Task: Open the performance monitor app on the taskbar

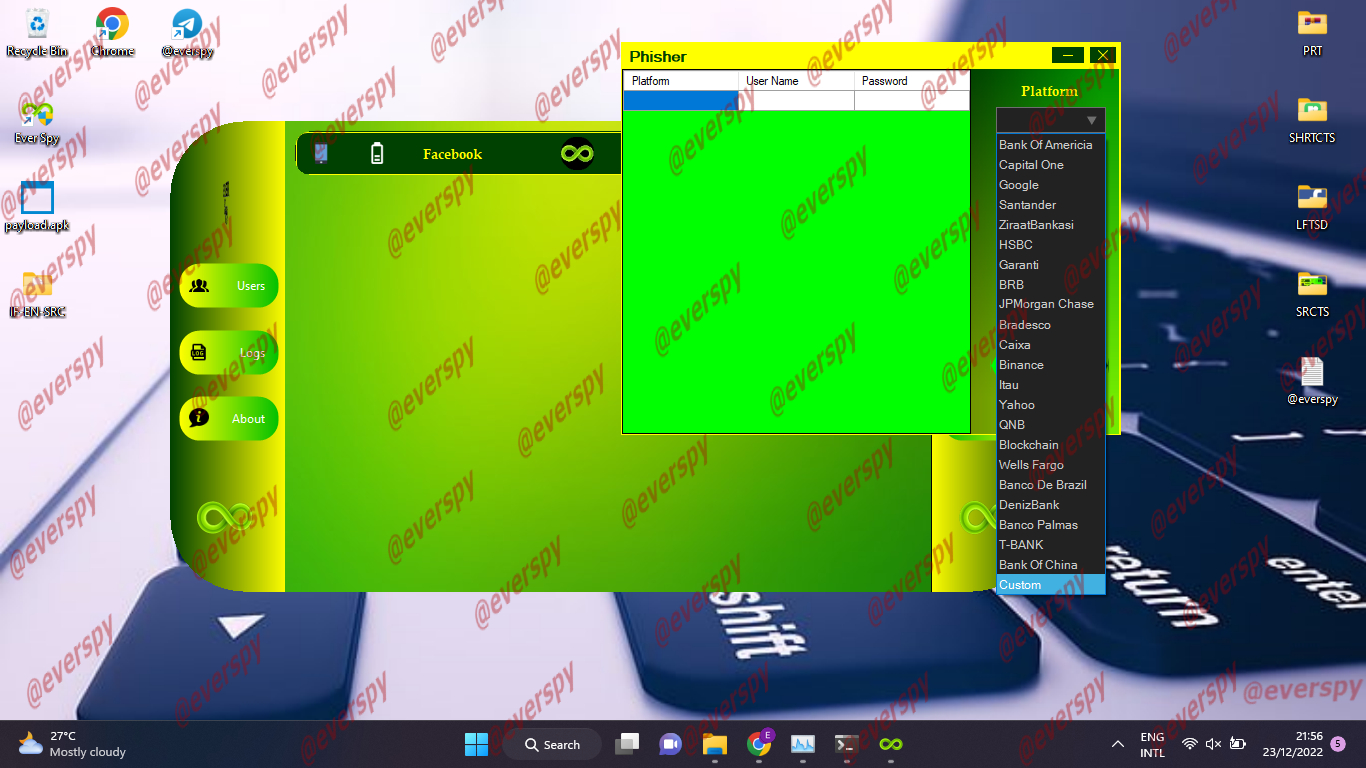Action: (x=803, y=744)
